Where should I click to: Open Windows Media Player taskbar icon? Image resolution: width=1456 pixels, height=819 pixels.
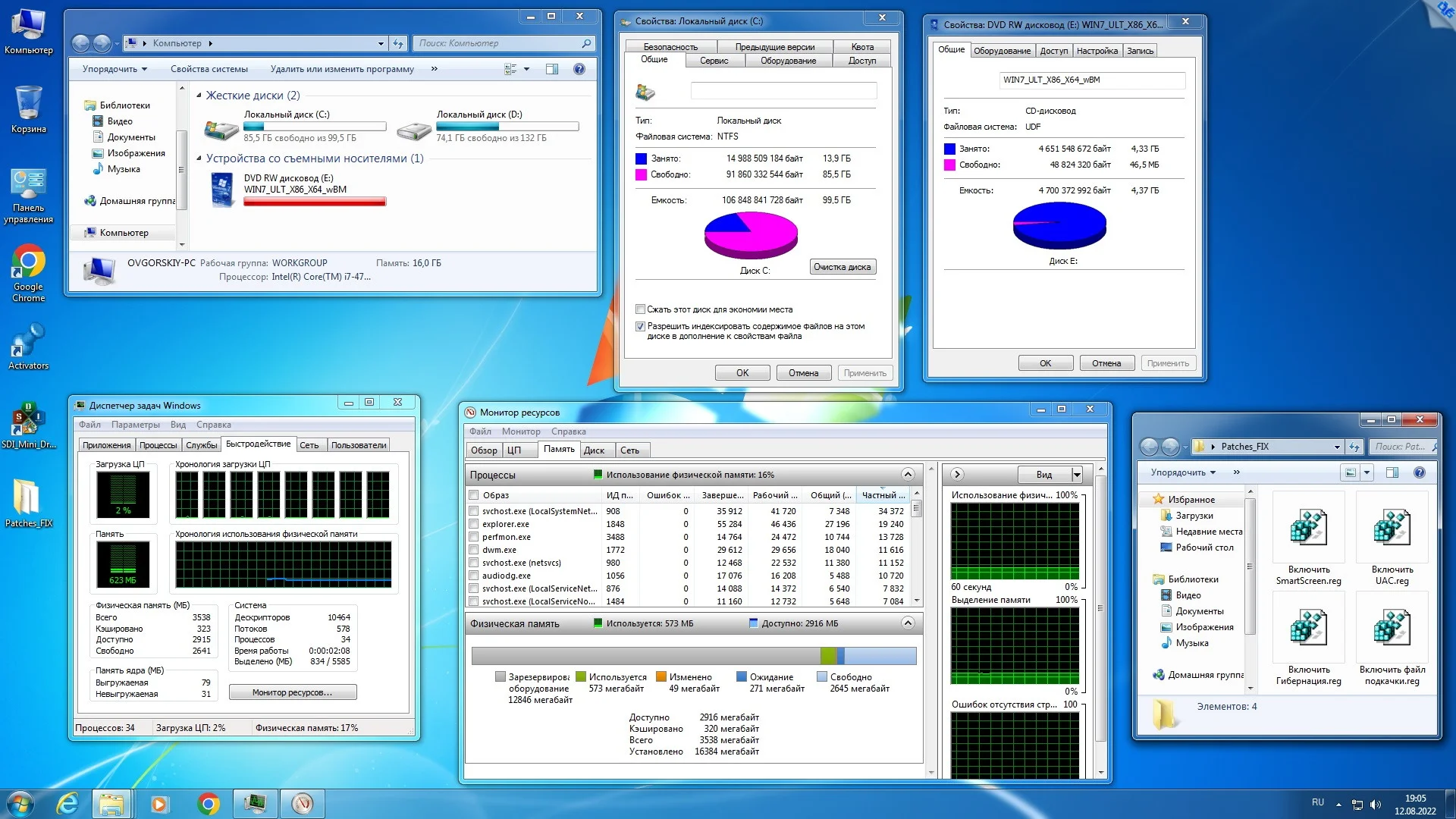[x=160, y=803]
